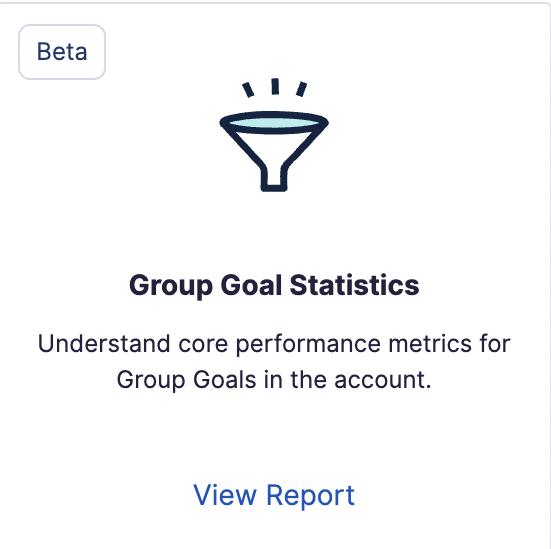
Task: Click the word 'Statistics' in the heading
Action: pyautogui.click(x=355, y=285)
